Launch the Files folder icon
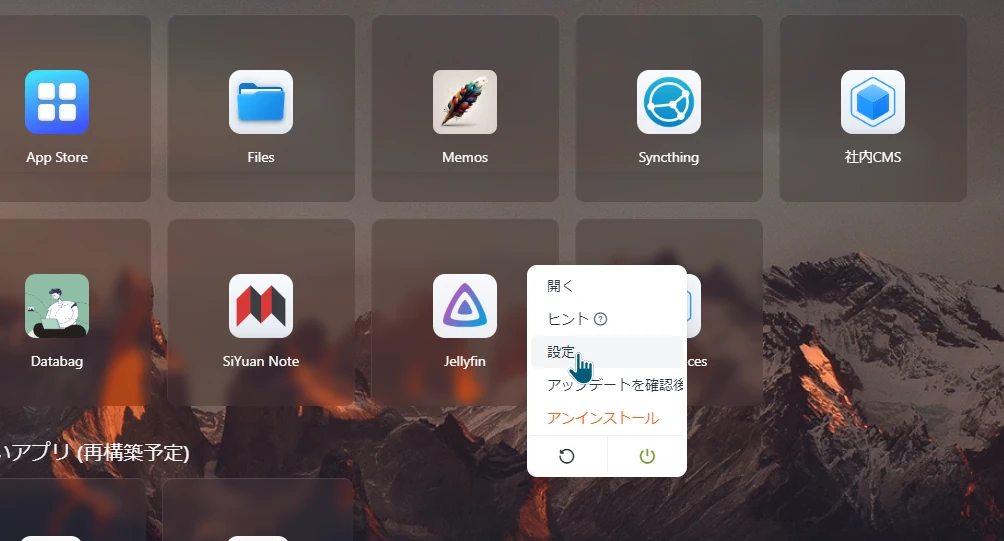 click(x=261, y=102)
